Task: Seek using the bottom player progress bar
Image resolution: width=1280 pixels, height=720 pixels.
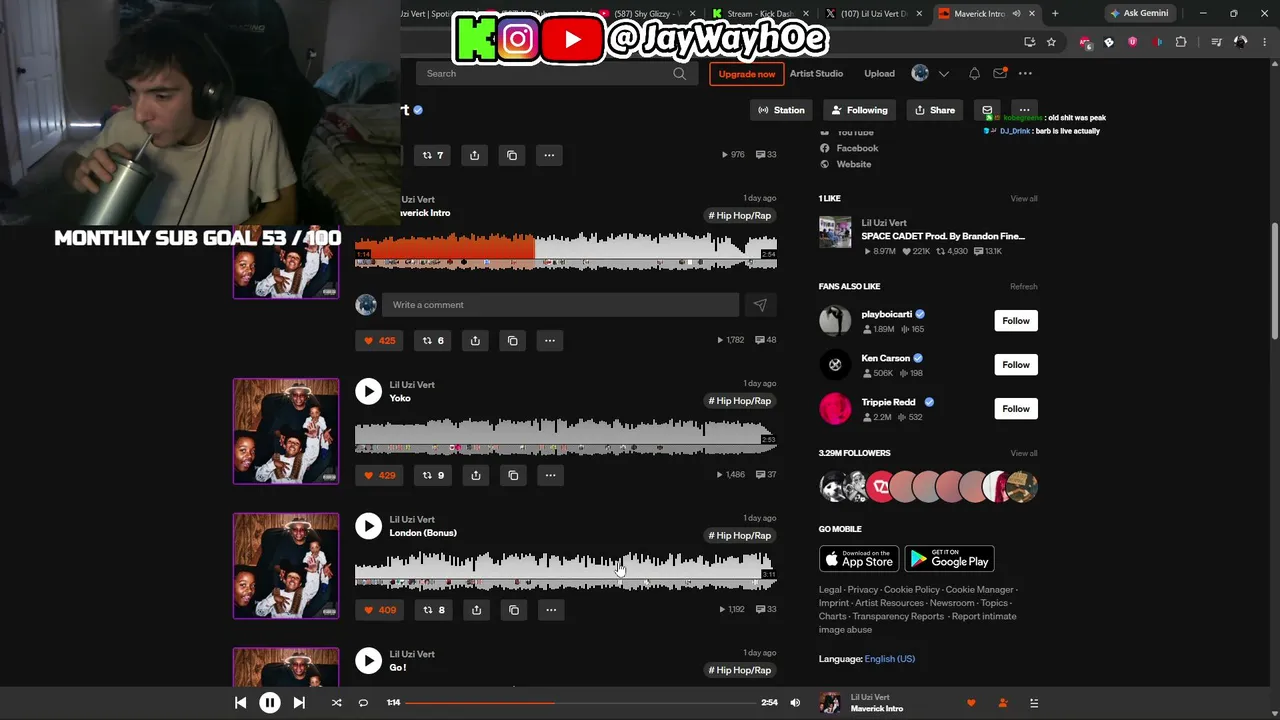Action: point(579,703)
